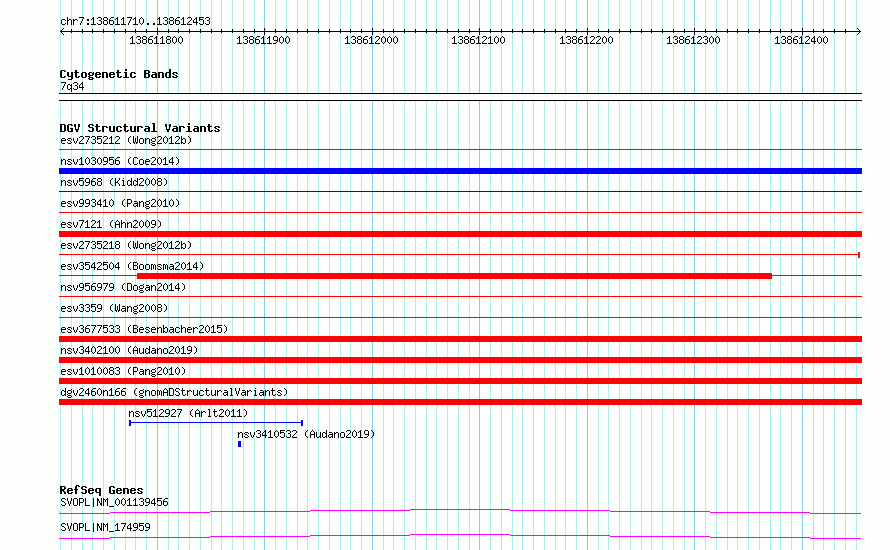Click ruler position 138612000
The height and width of the screenshot is (550, 890).
click(371, 40)
